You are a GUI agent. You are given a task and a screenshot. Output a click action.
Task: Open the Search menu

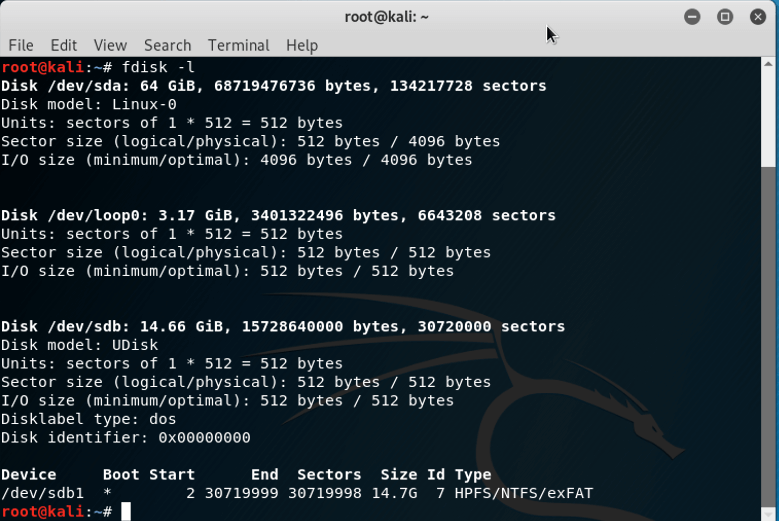click(x=167, y=45)
